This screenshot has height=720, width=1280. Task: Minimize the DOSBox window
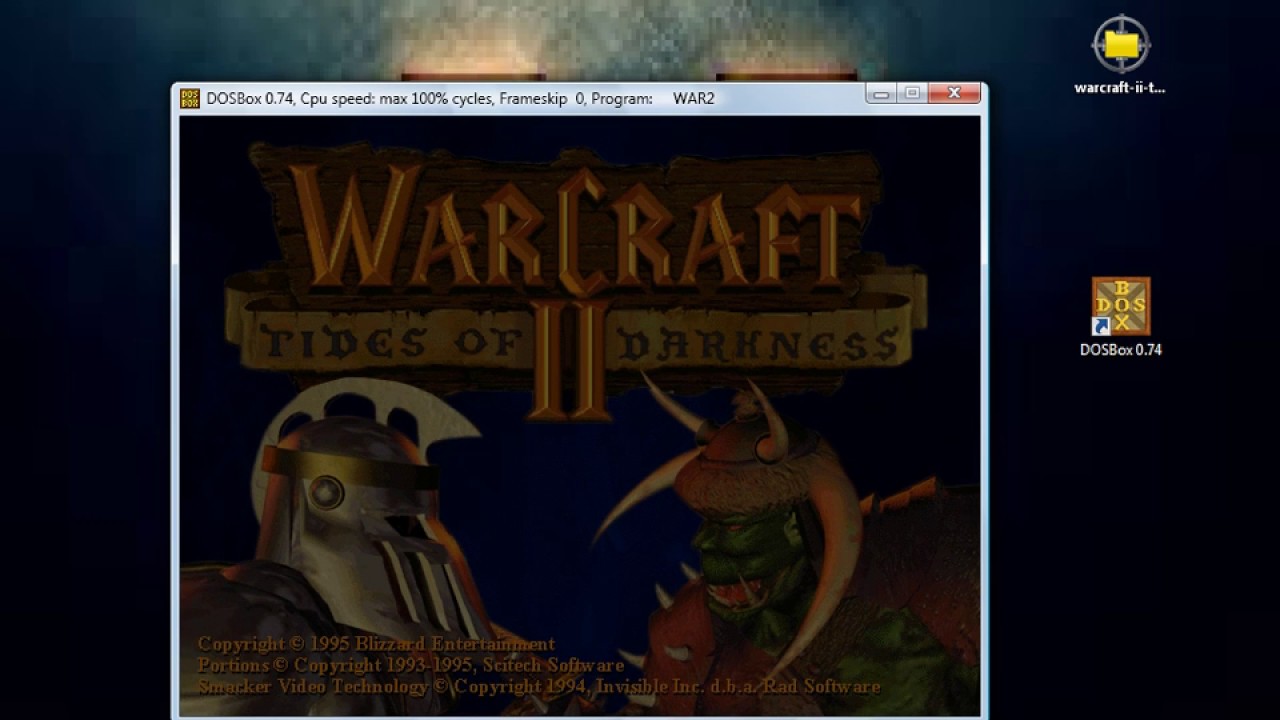pos(881,94)
